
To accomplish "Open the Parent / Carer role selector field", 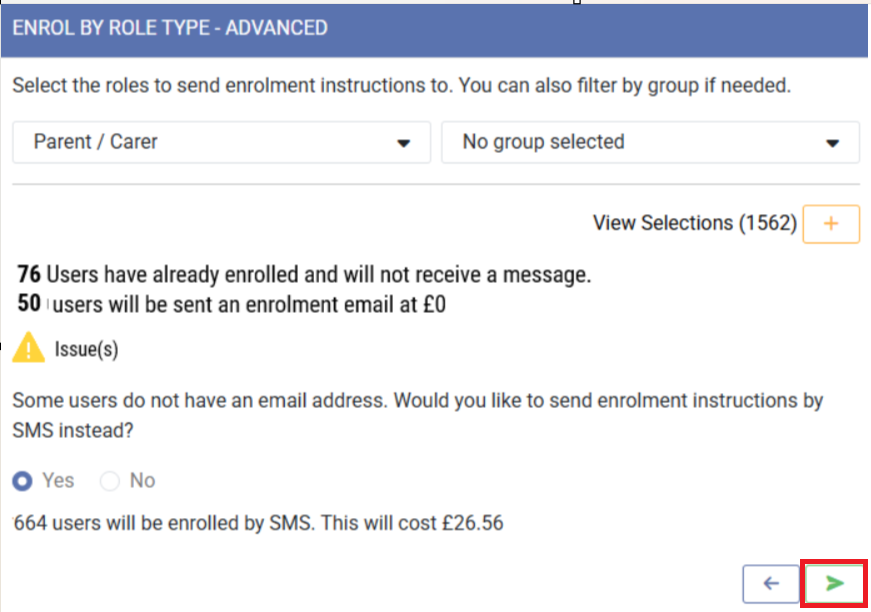I will (200, 142).
